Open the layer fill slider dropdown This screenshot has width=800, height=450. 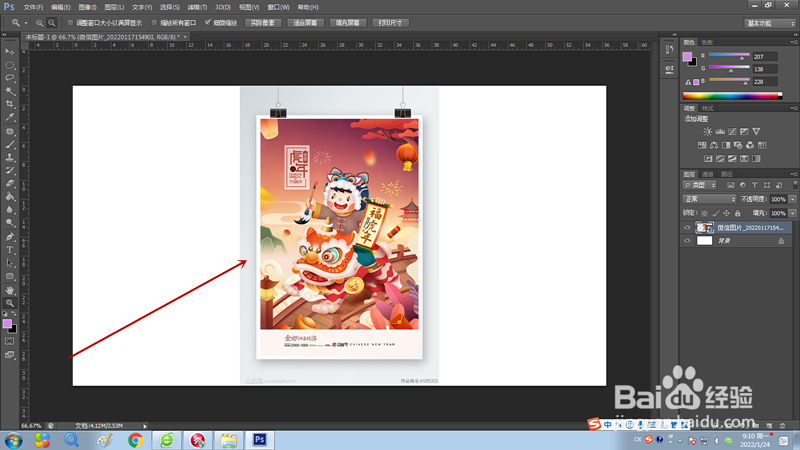point(792,213)
